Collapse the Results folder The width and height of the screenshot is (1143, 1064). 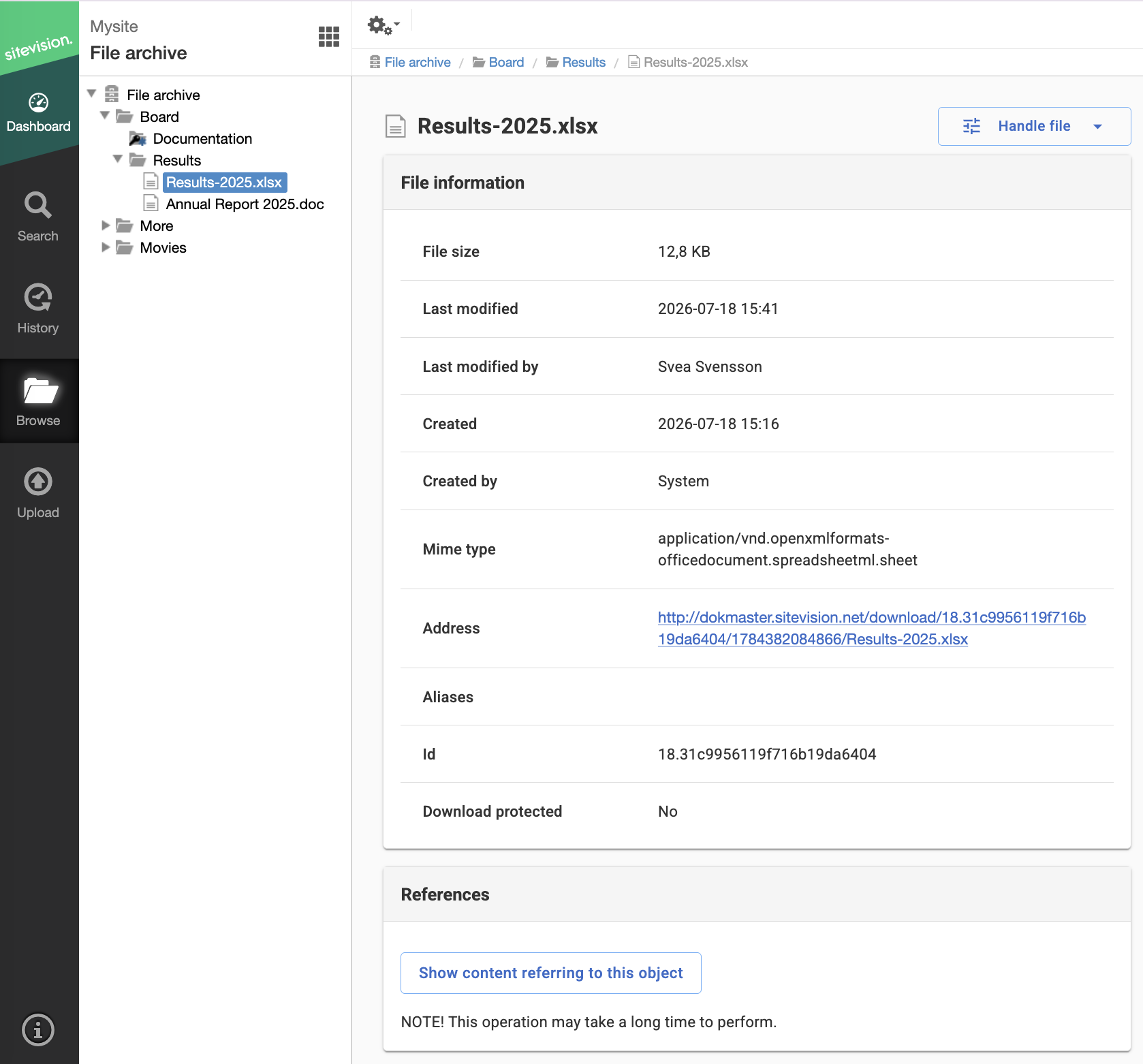(x=118, y=159)
